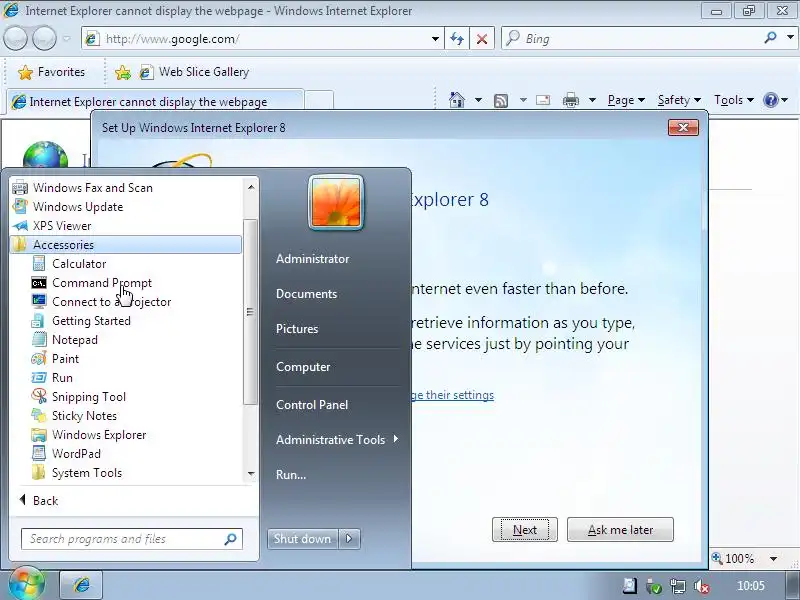
Task: Open Pictures from Start menu
Action: [297, 329]
